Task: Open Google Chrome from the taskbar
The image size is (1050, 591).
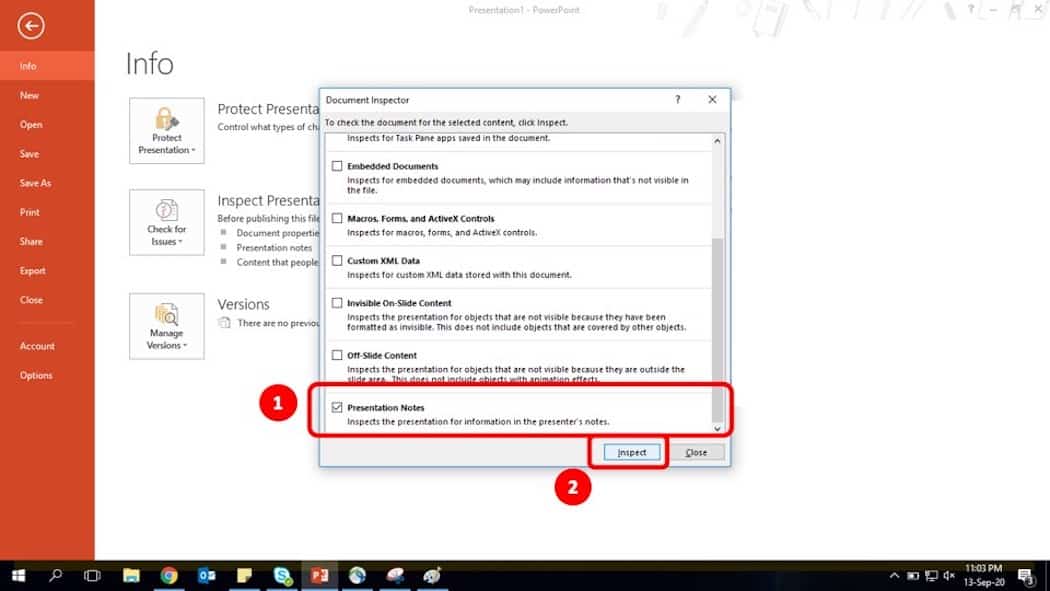Action: pyautogui.click(x=168, y=576)
